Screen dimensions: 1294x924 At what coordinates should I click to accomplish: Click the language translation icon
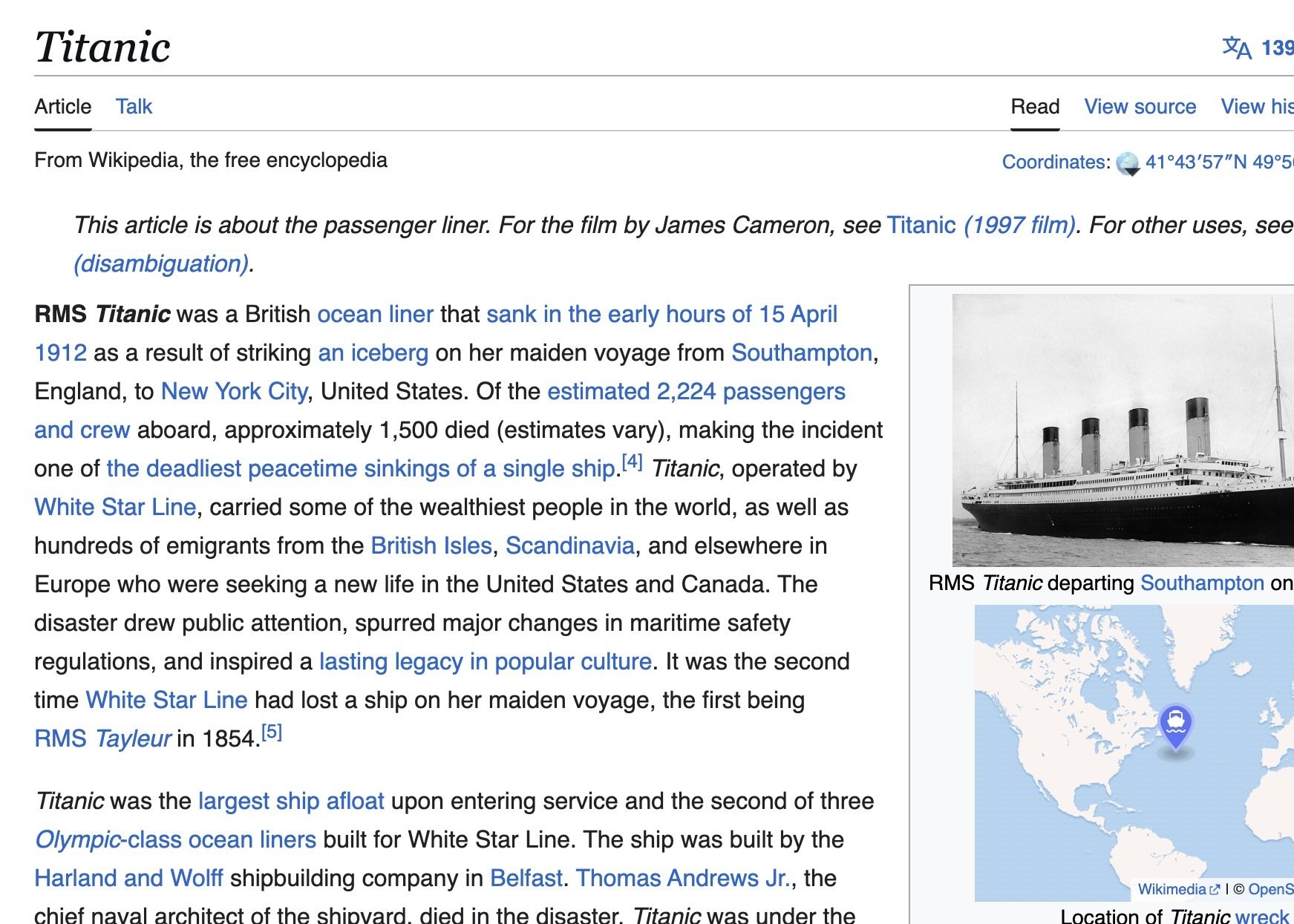1236,48
